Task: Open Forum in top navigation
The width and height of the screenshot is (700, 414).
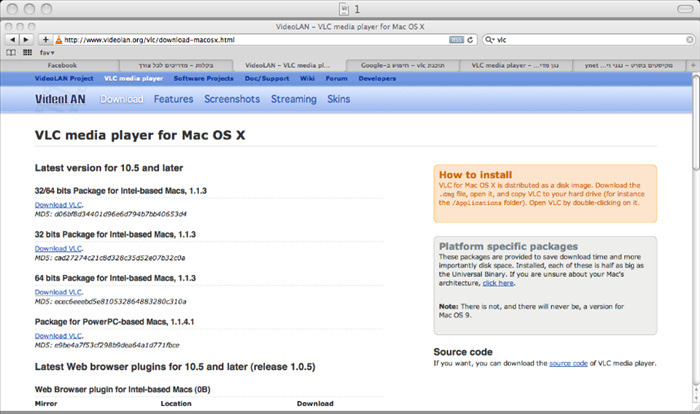Action: point(336,79)
